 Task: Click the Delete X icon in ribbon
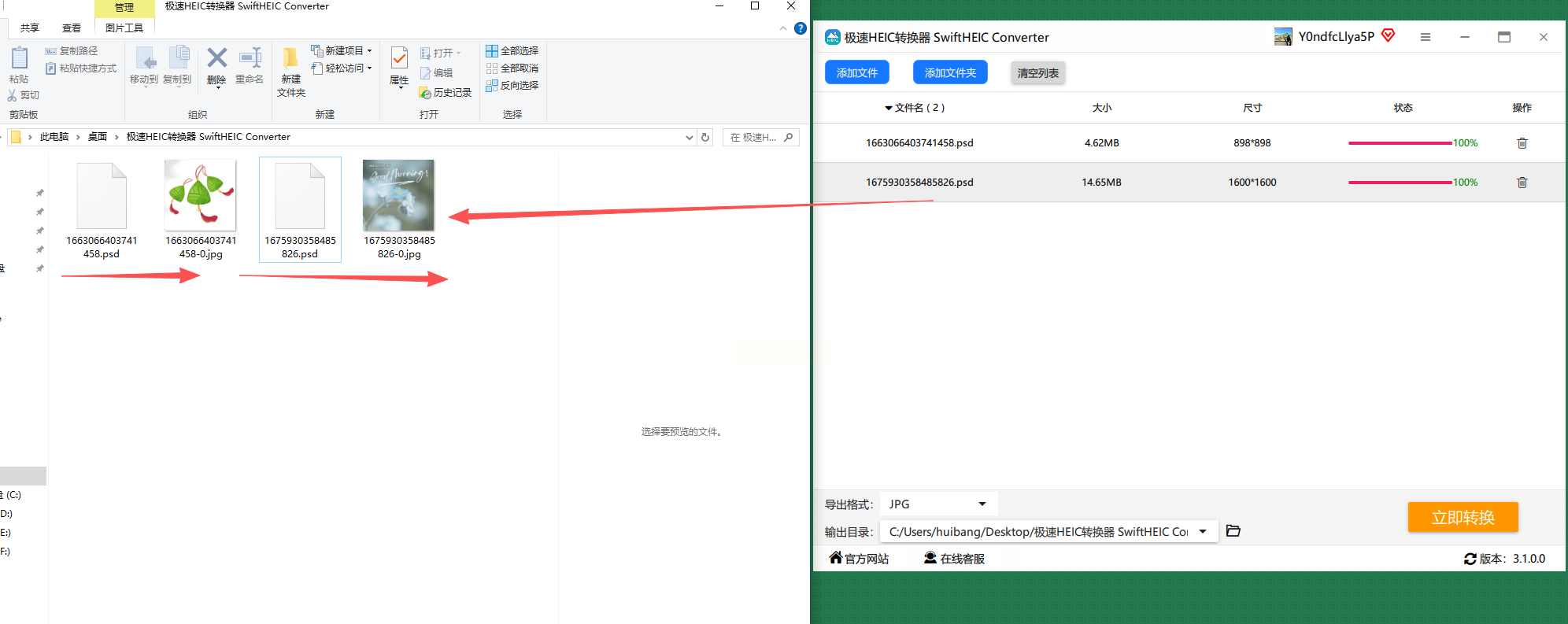pos(216,58)
